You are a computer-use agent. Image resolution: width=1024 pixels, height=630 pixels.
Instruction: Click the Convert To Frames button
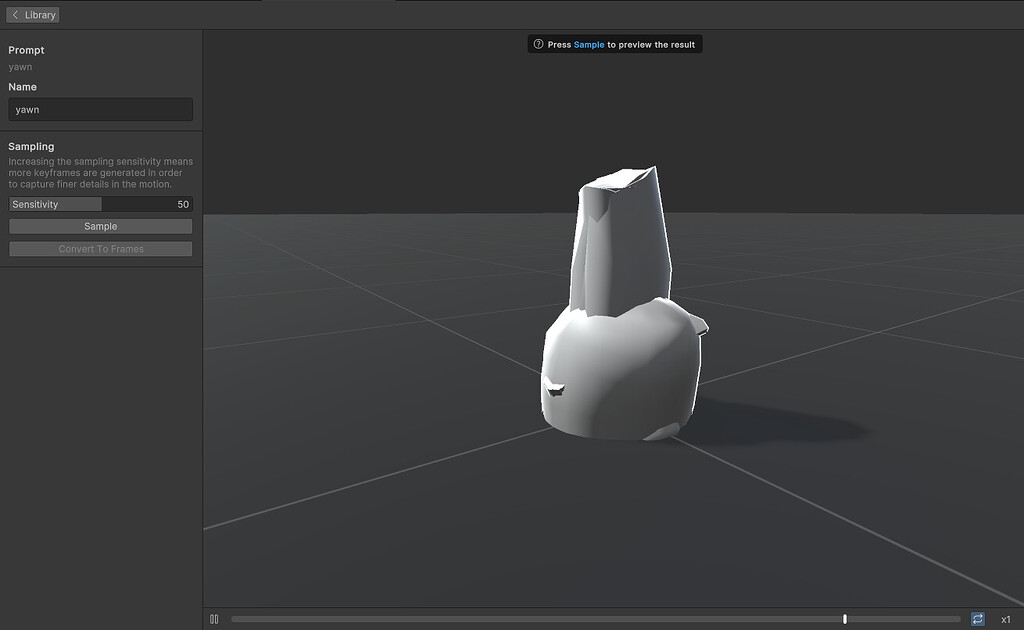(x=100, y=248)
